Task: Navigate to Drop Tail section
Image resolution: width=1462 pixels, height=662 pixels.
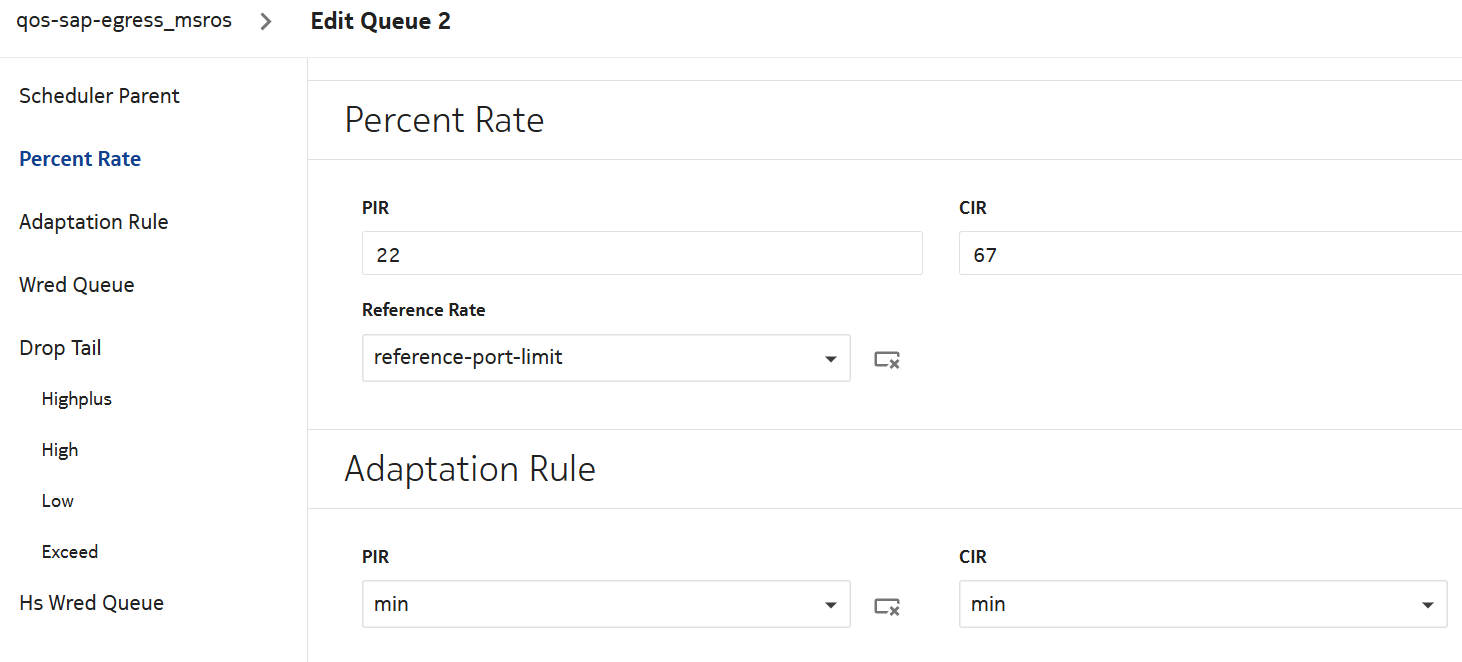Action: click(x=60, y=348)
